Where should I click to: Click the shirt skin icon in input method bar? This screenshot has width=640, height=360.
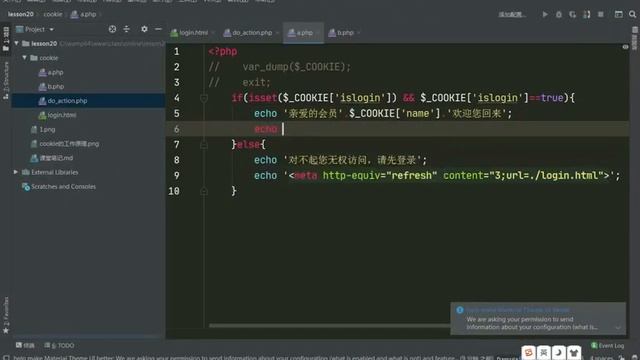573,352
